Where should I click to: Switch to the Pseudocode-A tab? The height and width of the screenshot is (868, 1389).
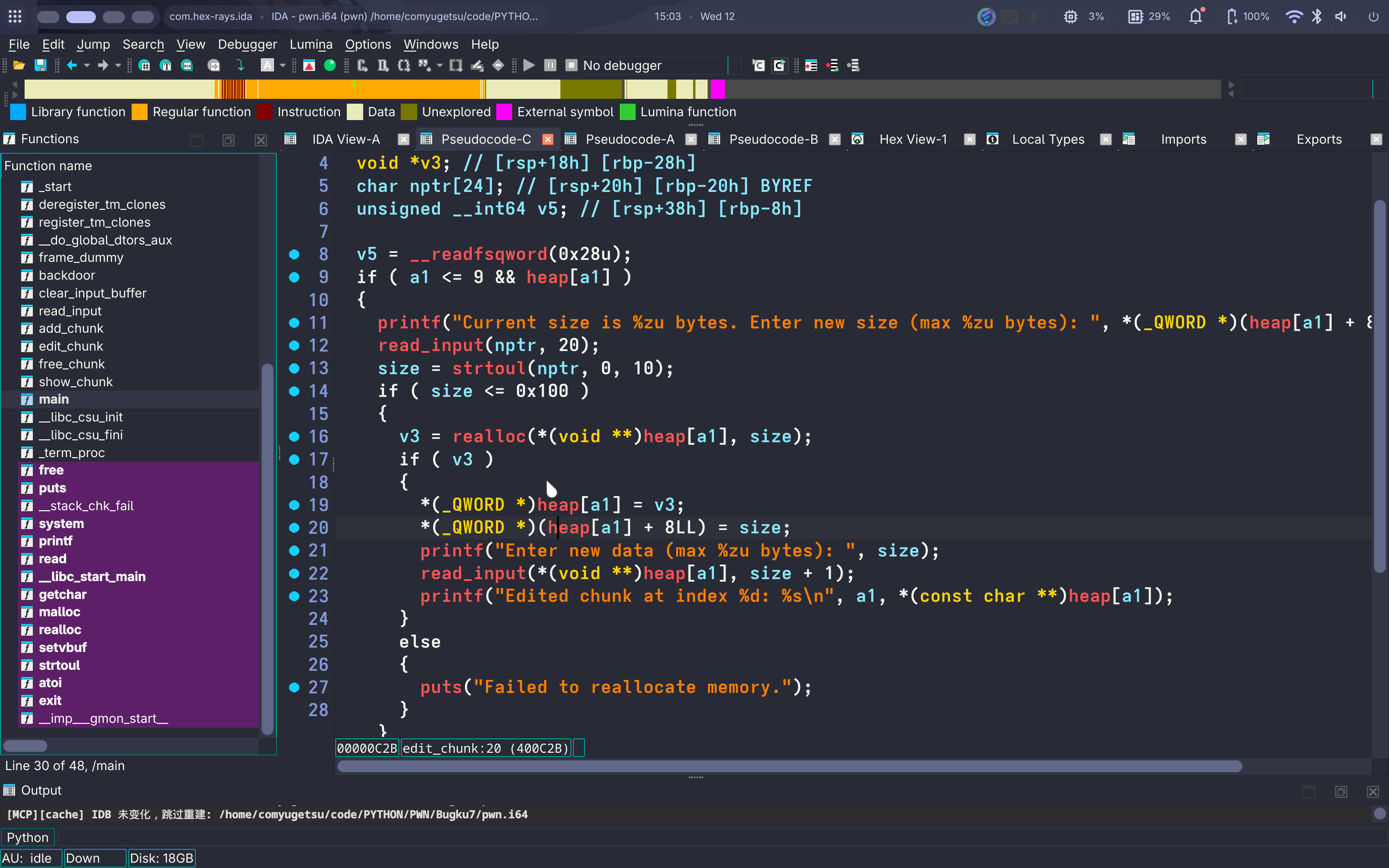coord(630,139)
